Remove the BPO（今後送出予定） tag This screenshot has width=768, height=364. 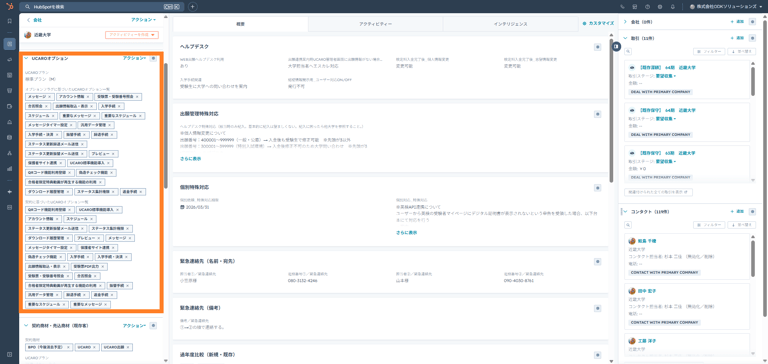[70, 347]
